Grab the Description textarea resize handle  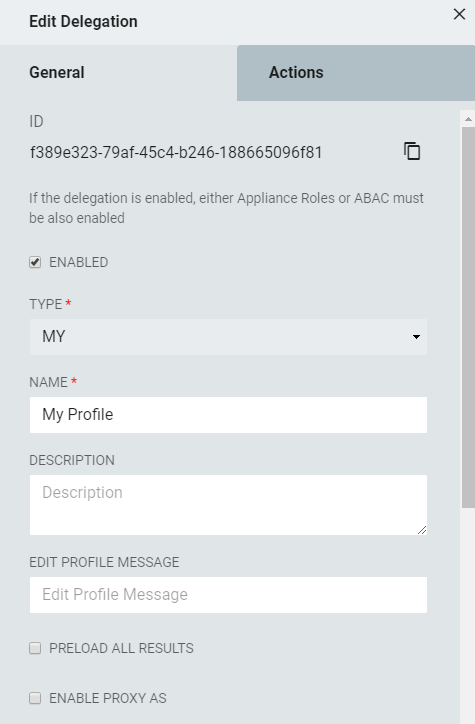(422, 530)
